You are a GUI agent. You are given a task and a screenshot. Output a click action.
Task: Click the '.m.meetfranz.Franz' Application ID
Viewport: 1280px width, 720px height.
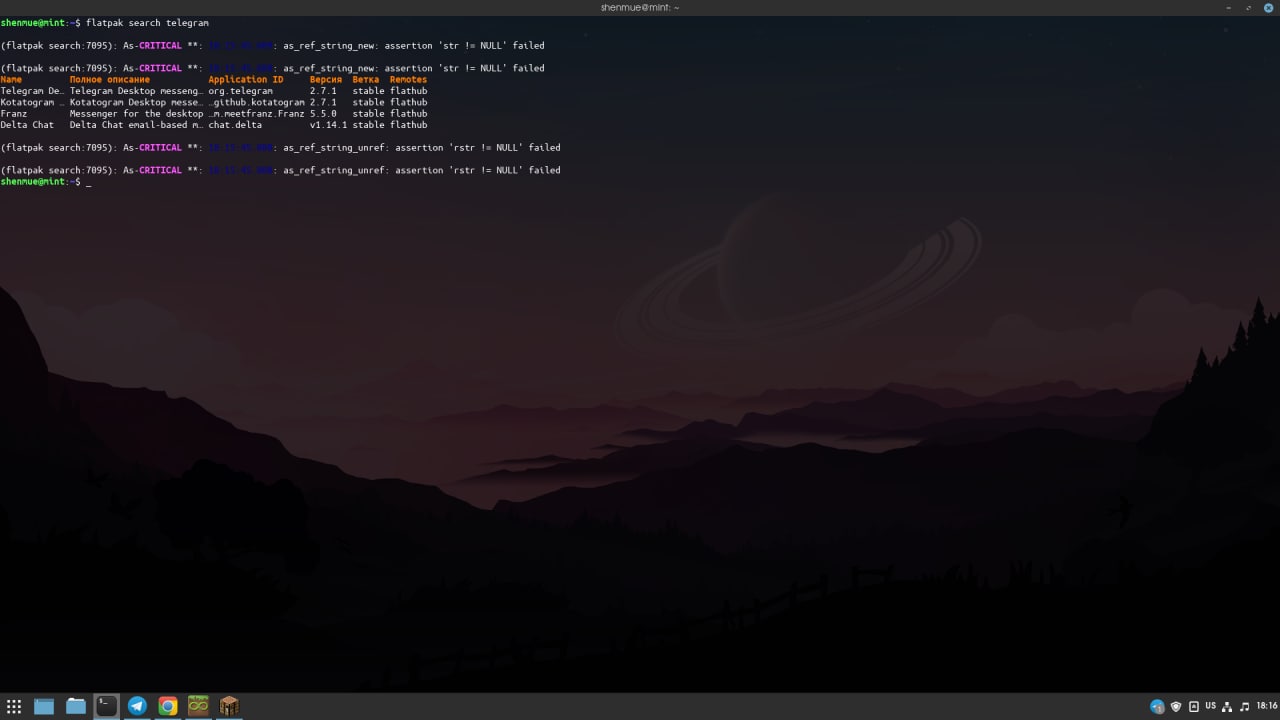pos(256,114)
